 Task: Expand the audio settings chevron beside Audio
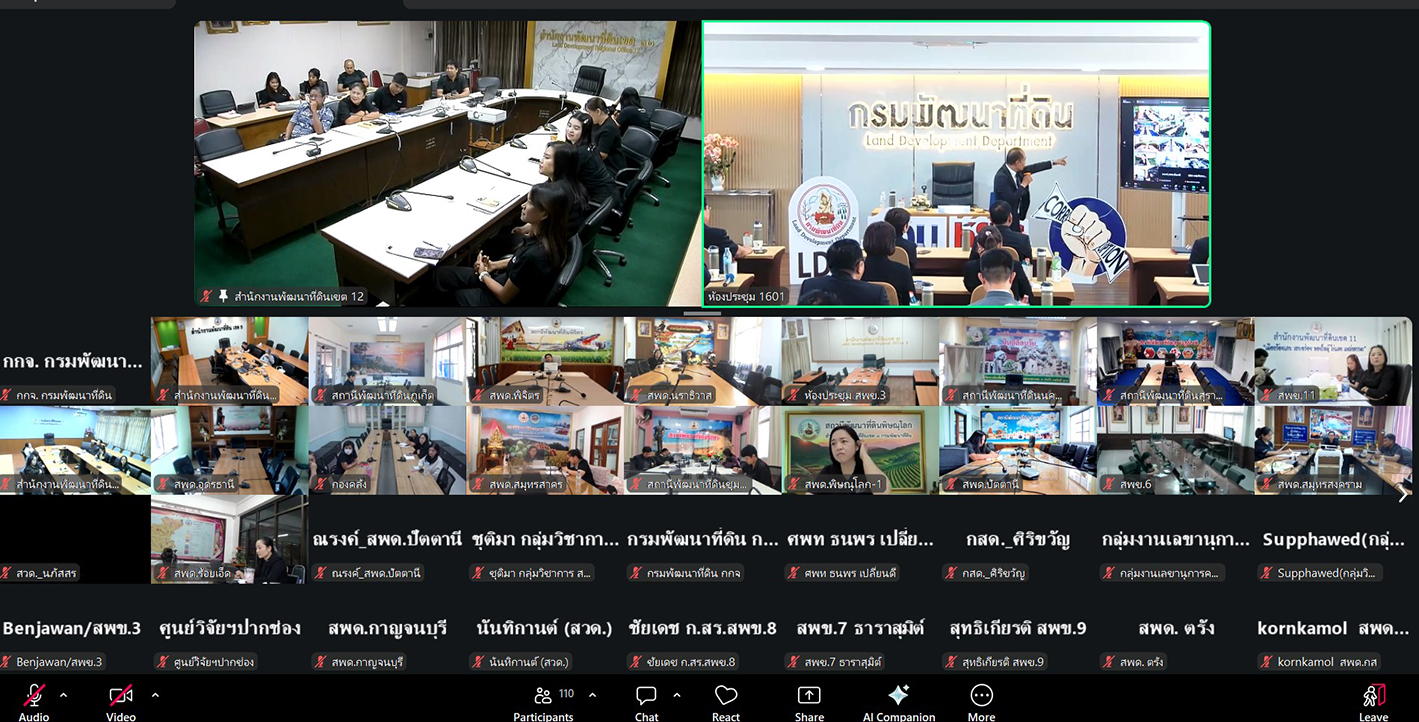[64, 695]
